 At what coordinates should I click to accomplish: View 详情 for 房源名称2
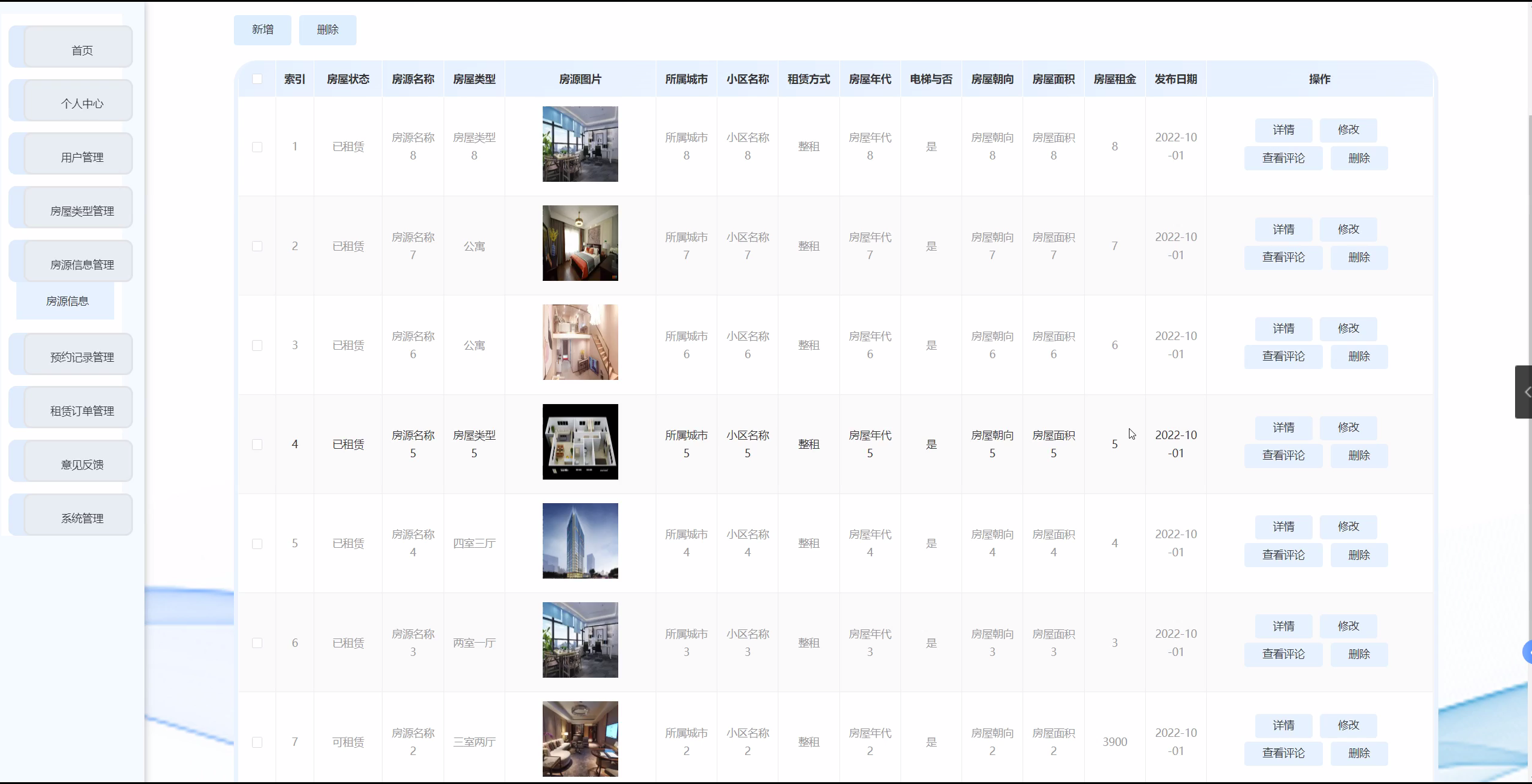[1284, 725]
